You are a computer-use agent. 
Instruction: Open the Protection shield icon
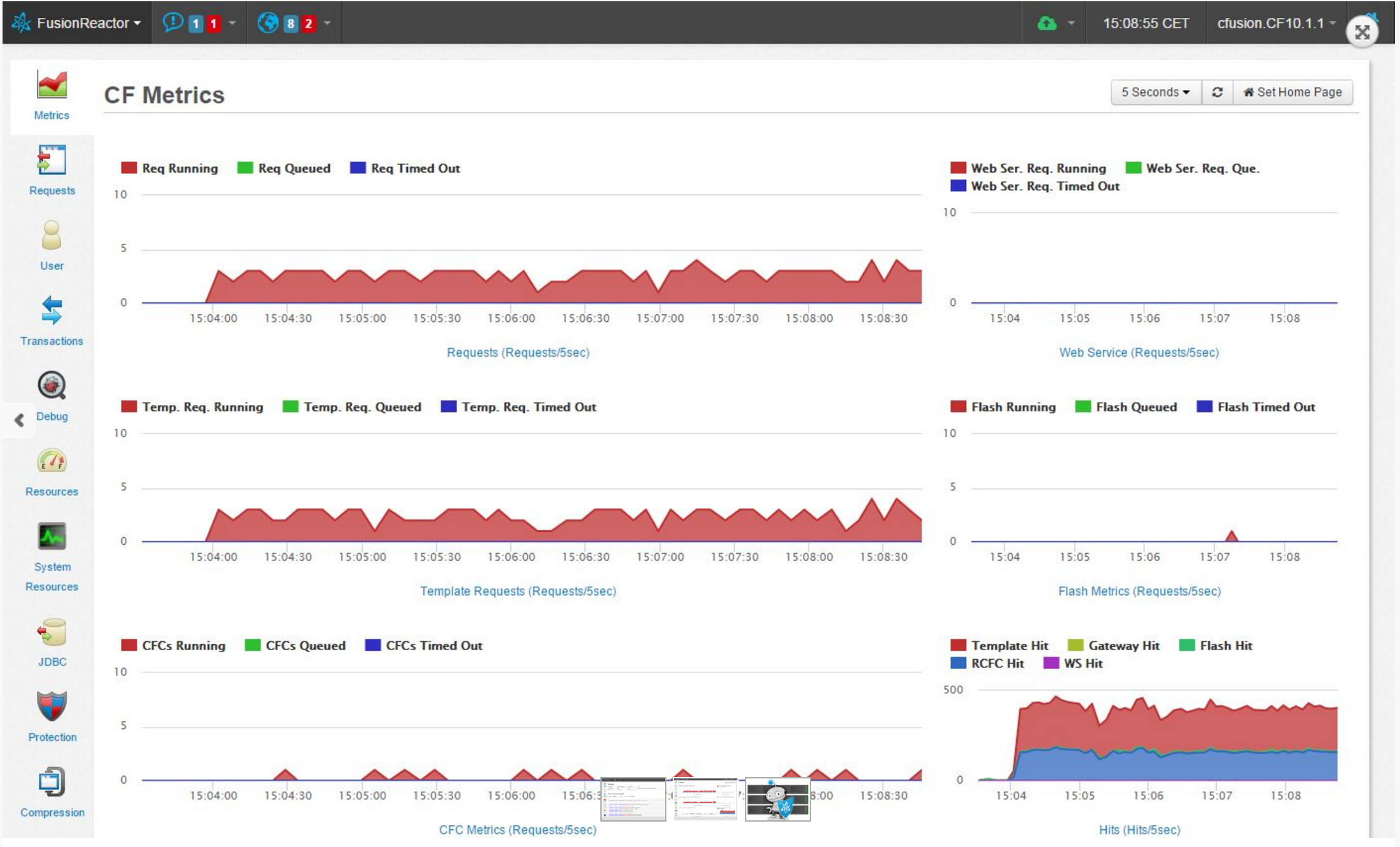51,707
